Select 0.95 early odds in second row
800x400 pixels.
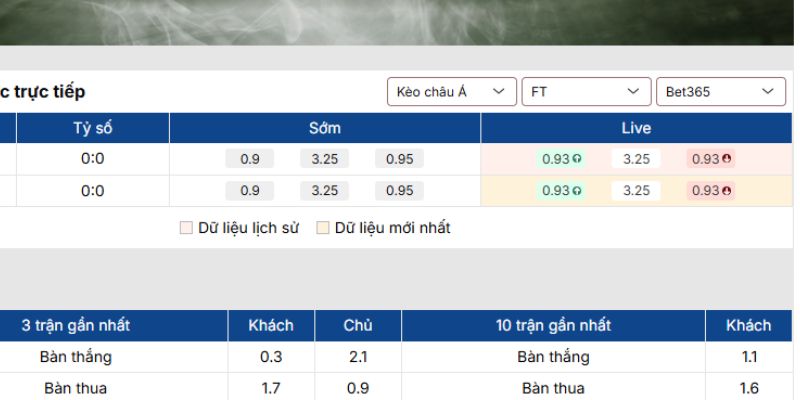tap(399, 191)
